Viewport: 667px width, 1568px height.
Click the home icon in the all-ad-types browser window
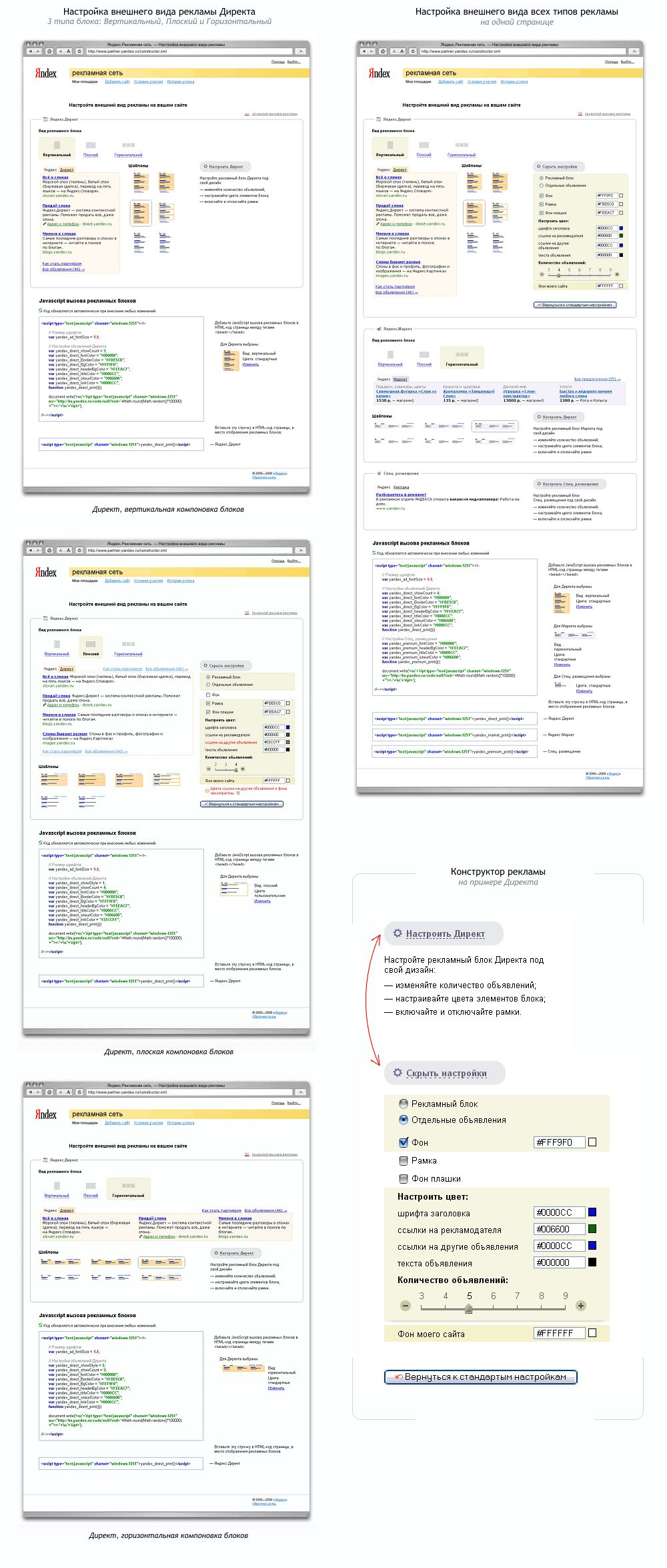[x=383, y=51]
